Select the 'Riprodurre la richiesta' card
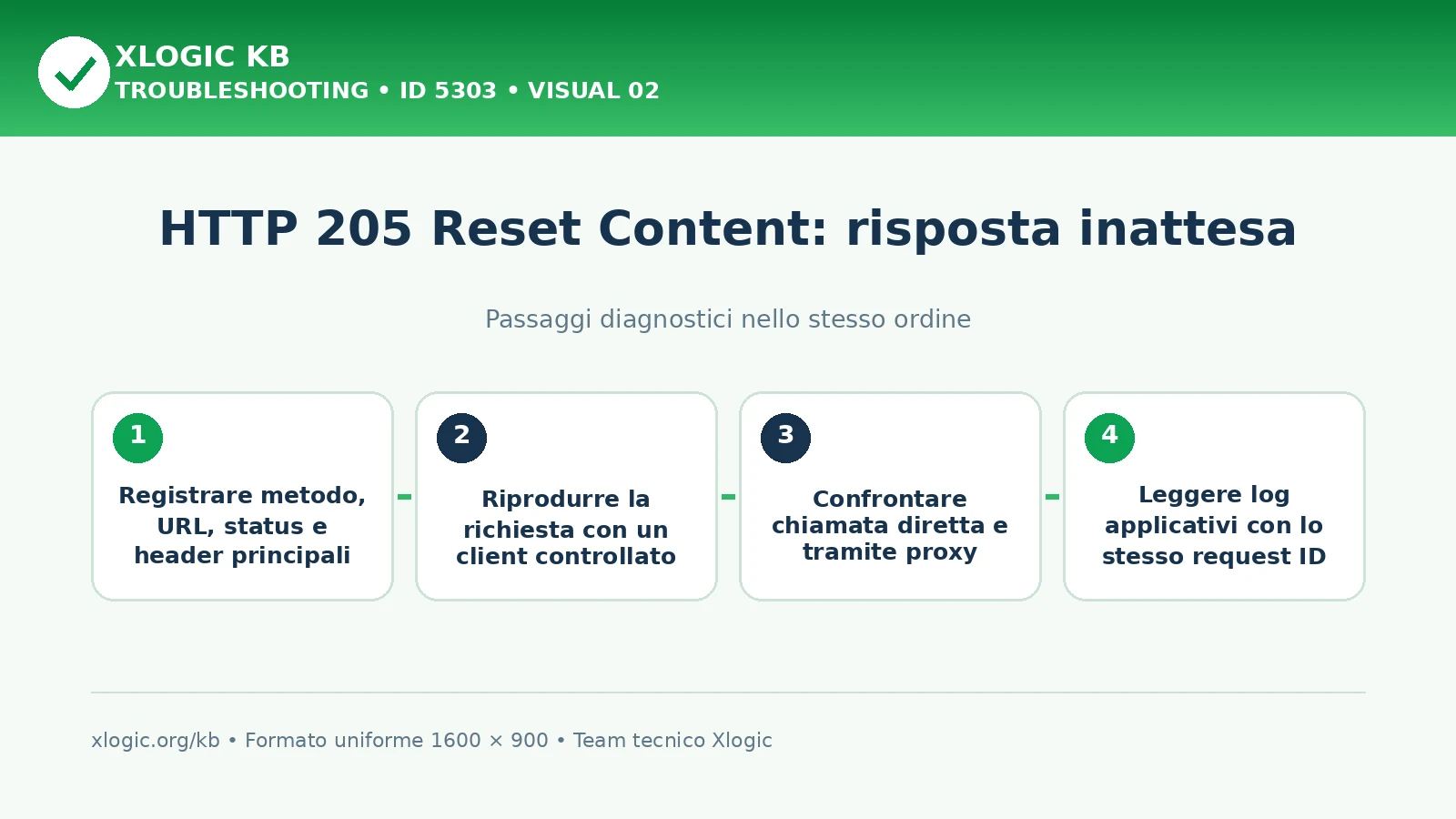1456x819 pixels. (567, 497)
